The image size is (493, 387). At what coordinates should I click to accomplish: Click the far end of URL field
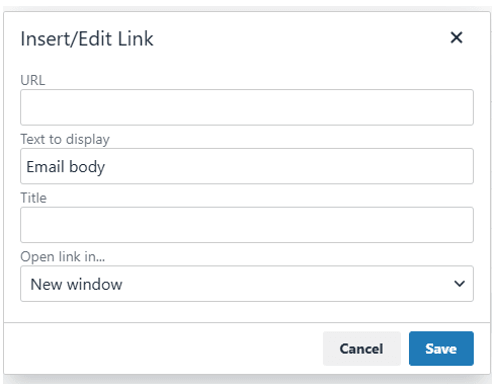point(465,107)
